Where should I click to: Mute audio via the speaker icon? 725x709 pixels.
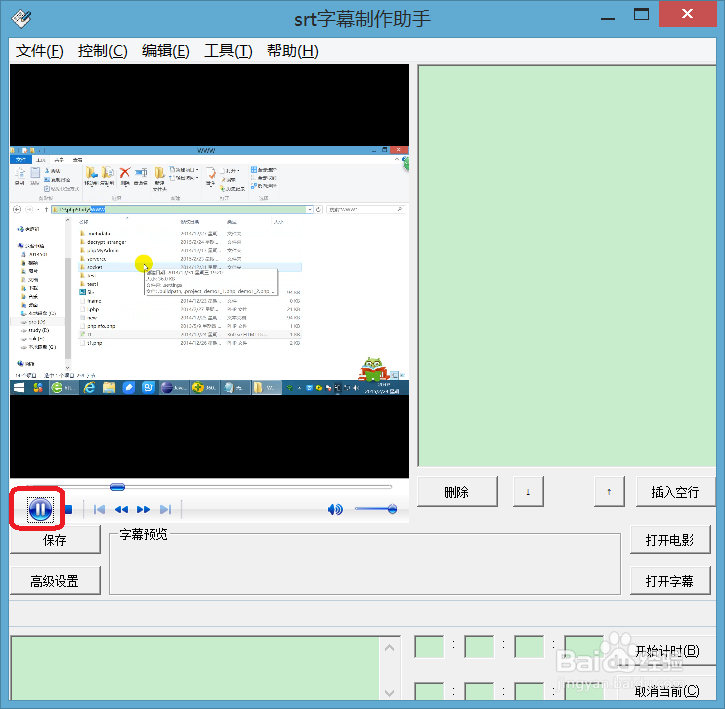pos(335,509)
